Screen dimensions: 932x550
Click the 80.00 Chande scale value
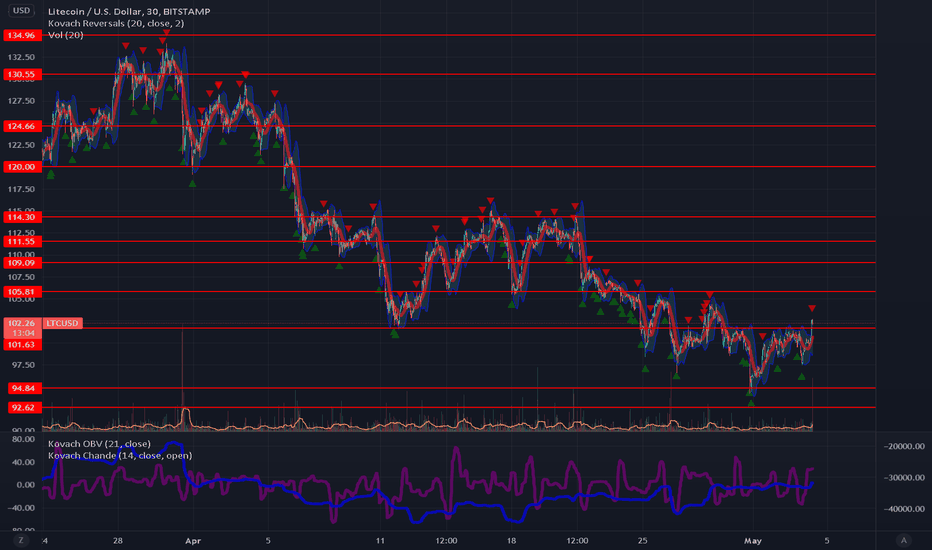[x=24, y=439]
